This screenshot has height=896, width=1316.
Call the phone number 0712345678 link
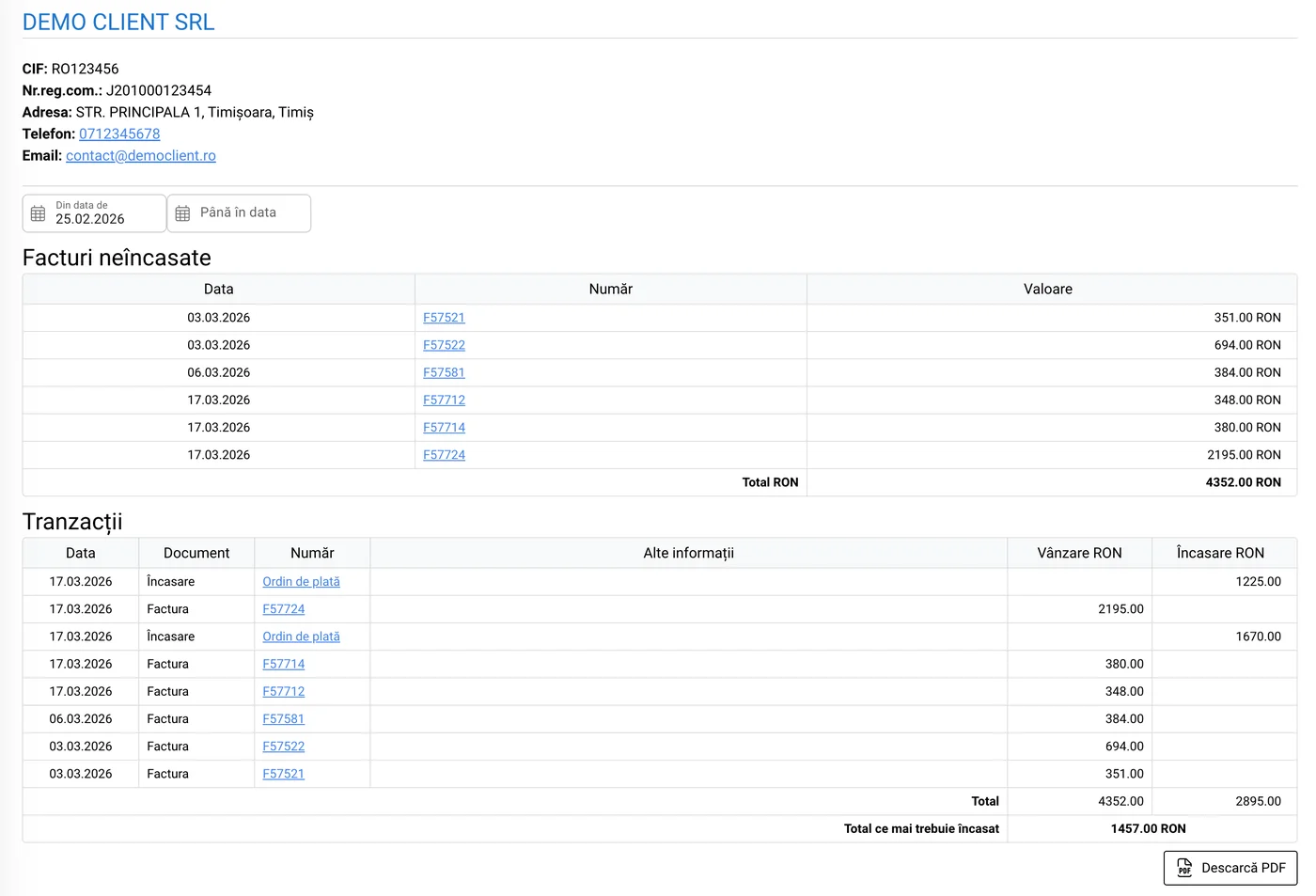pyautogui.click(x=119, y=134)
